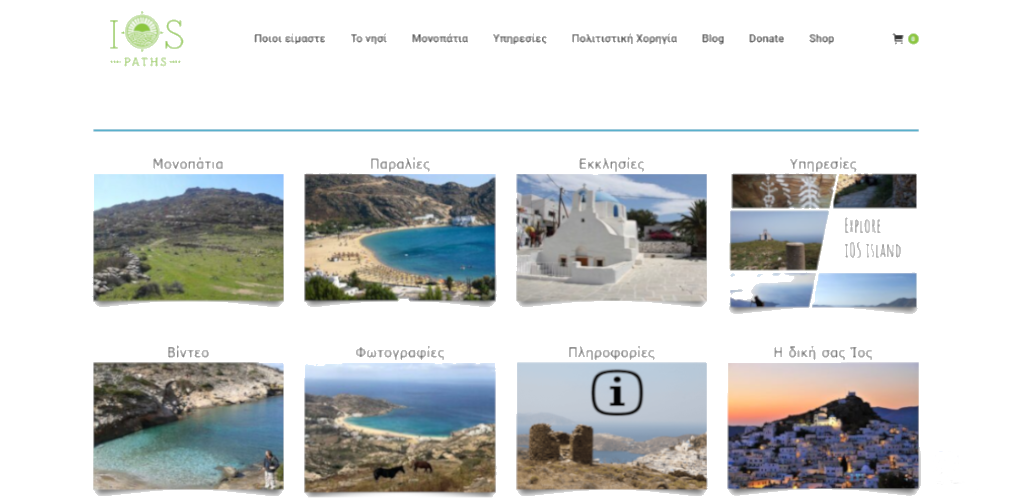Click the Η δική σας Ίος heading
1024x500 pixels.
coord(823,352)
